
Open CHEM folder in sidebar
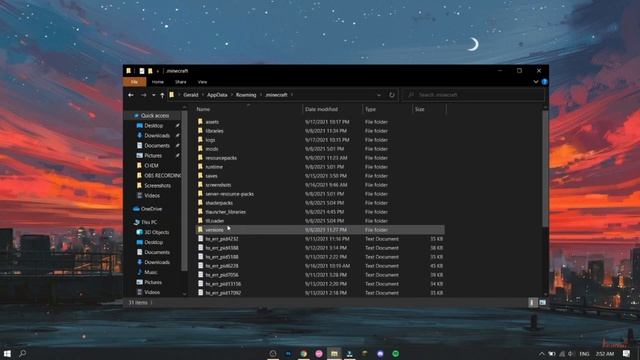(x=151, y=165)
